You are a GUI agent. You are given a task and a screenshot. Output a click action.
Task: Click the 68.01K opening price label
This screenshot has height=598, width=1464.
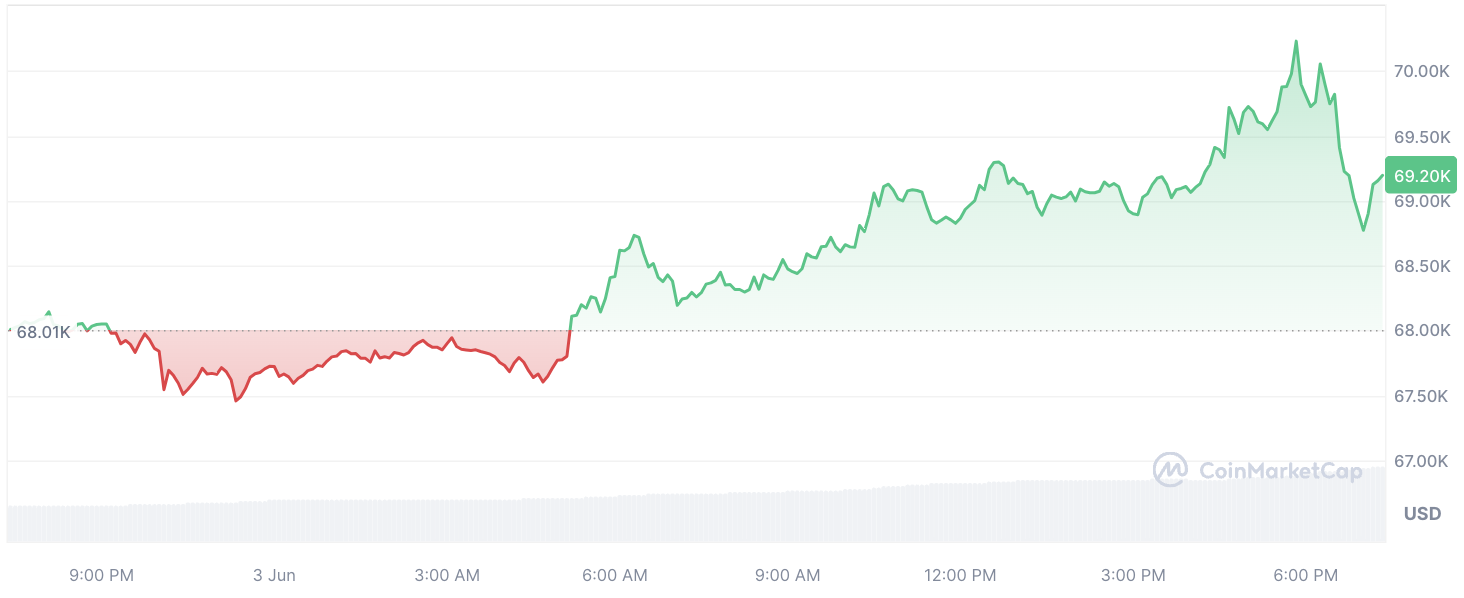43,332
